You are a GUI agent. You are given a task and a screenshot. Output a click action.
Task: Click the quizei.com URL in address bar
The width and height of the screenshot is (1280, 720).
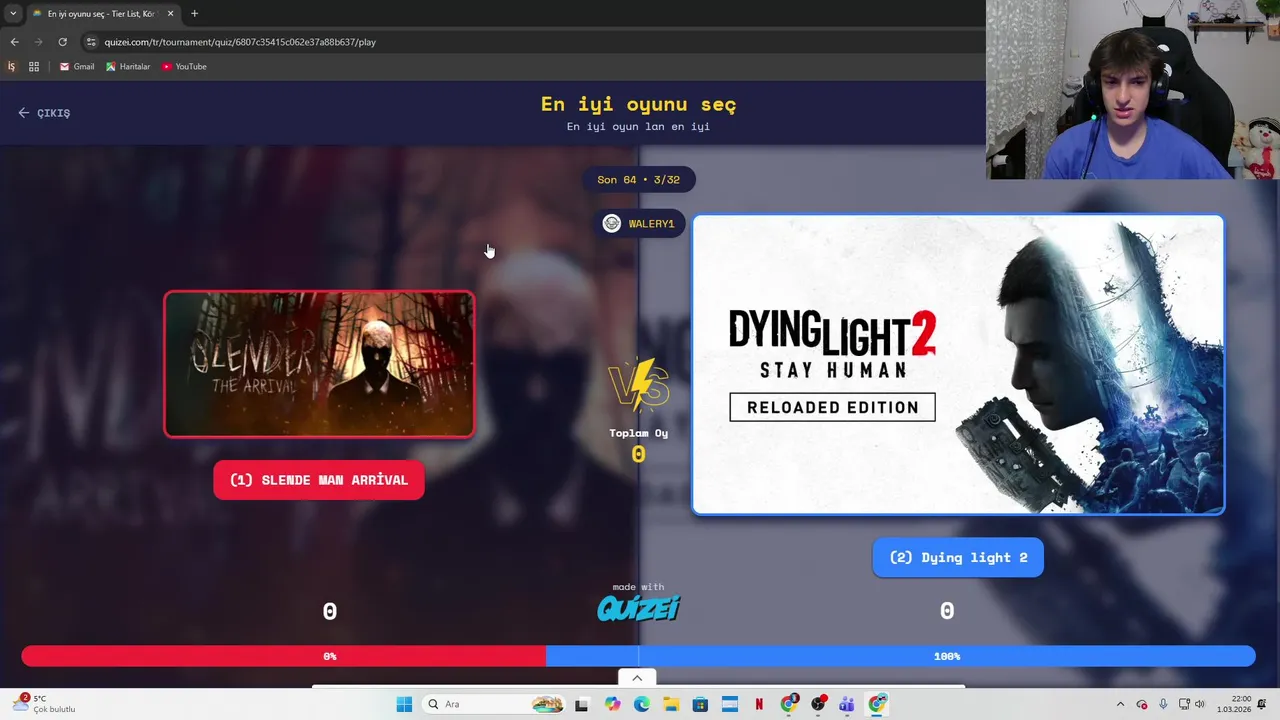pos(240,42)
